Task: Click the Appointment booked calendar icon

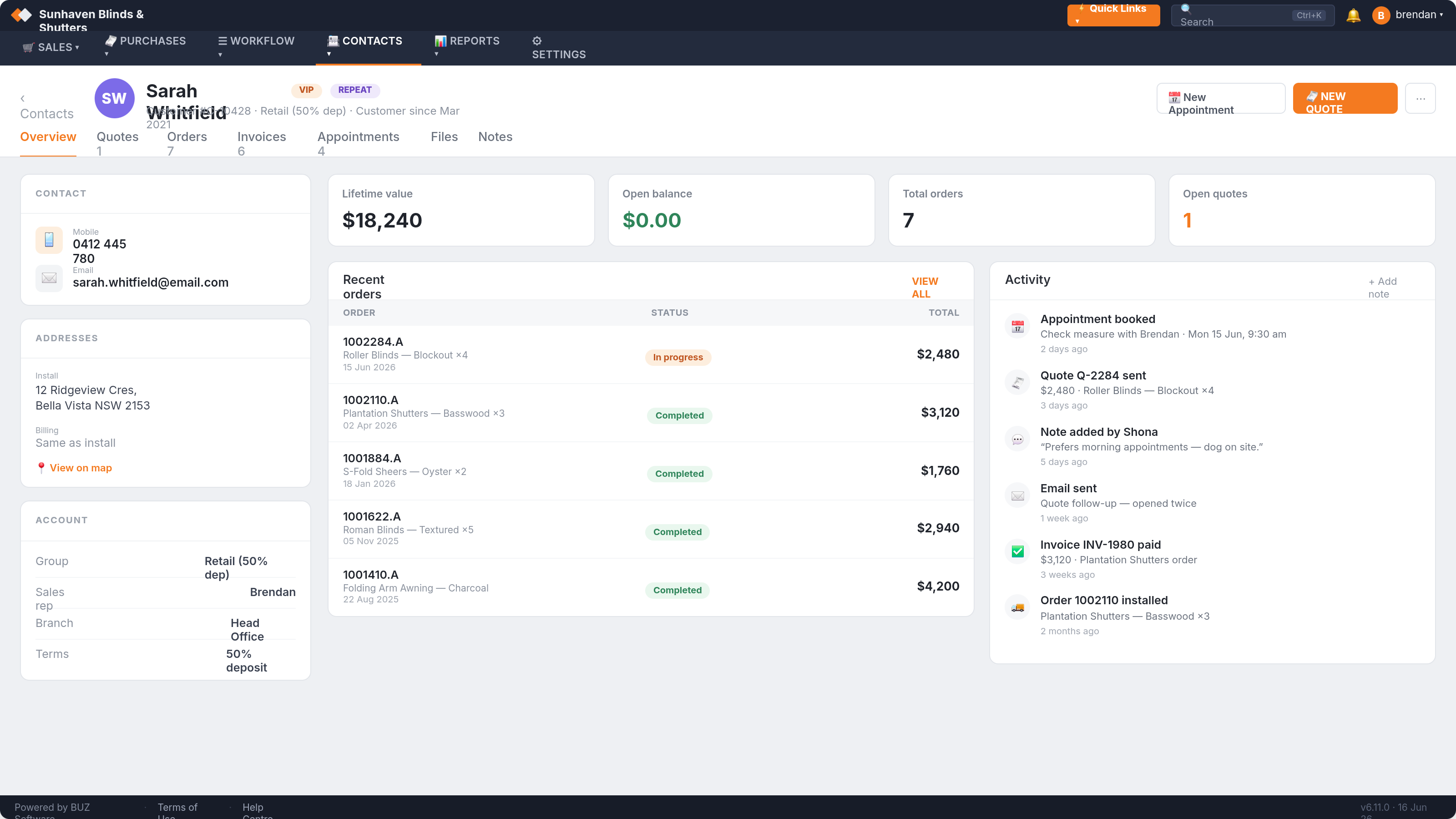Action: (1017, 327)
